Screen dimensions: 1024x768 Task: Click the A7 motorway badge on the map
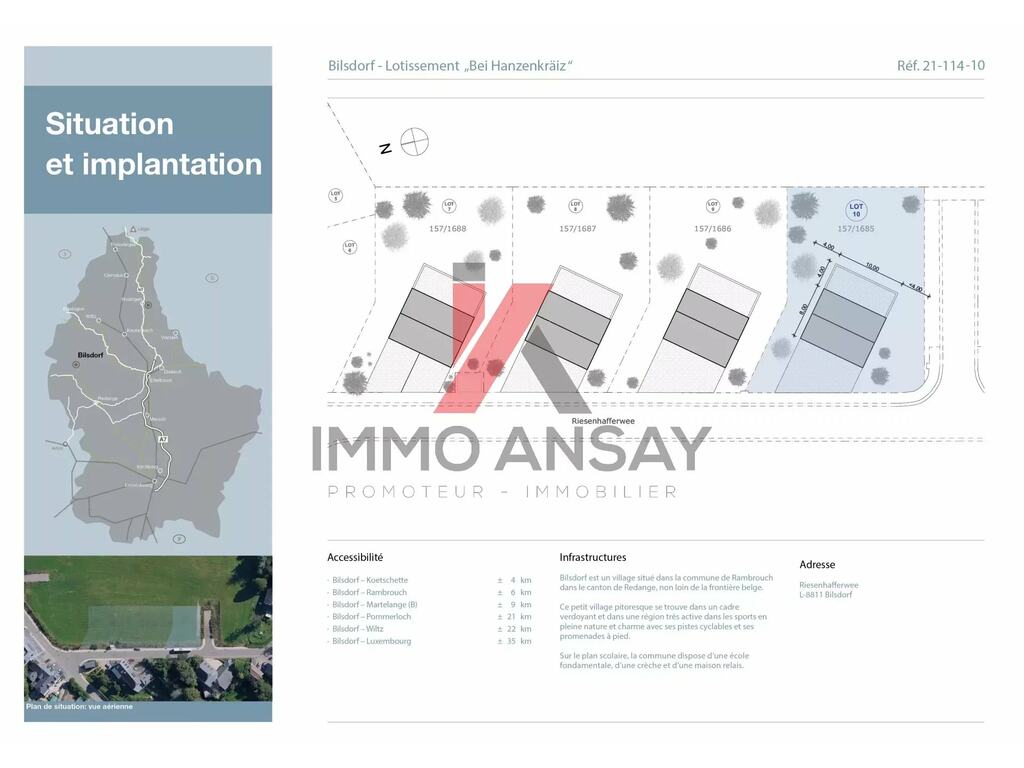click(163, 440)
